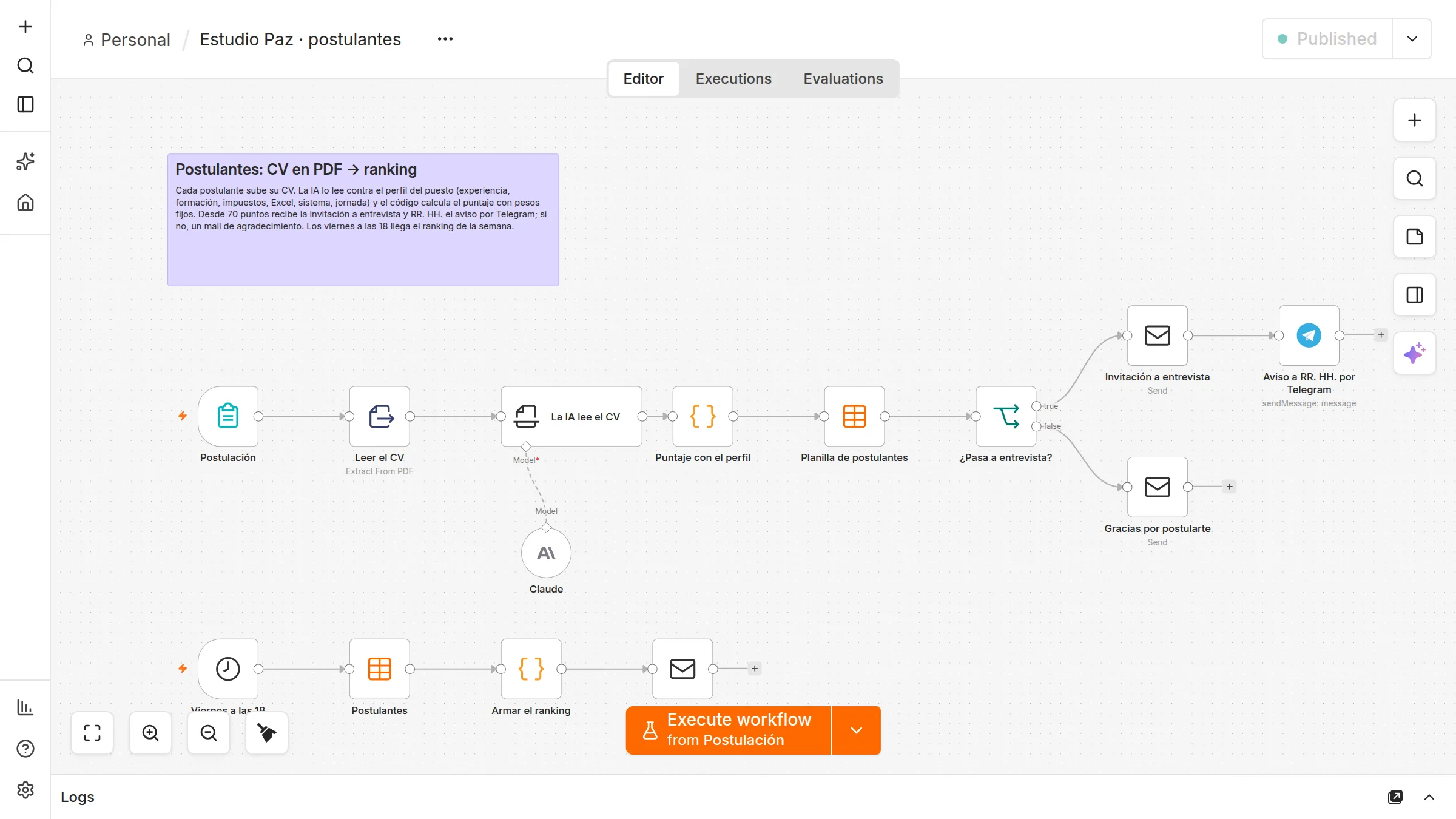1456x819 pixels.
Task: Switch to the Evaluations tab
Action: pyautogui.click(x=843, y=79)
